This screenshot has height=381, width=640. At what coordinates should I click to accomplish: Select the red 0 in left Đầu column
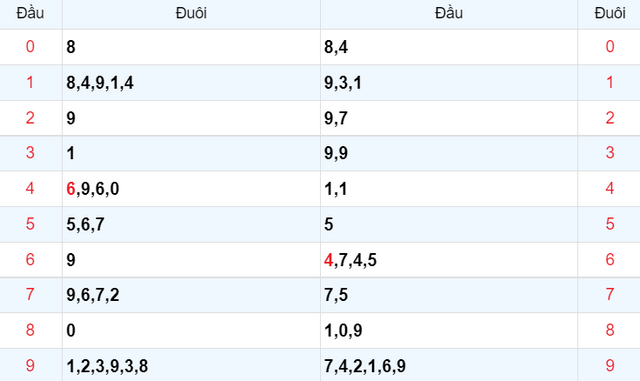[x=30, y=47]
